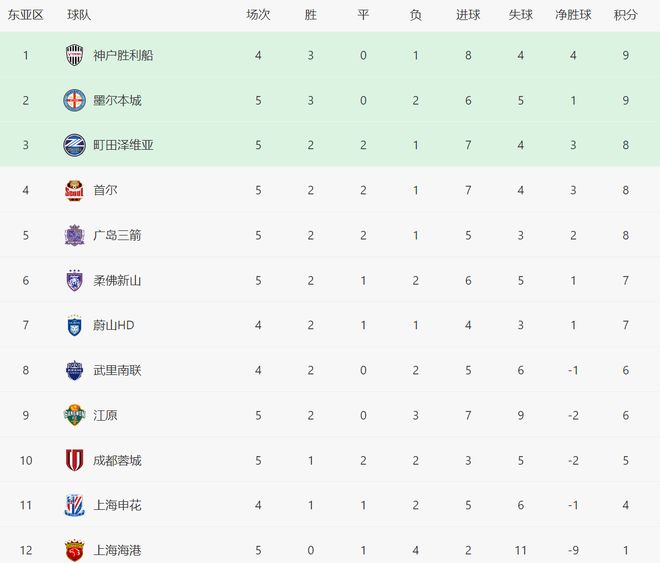
Task: Open the 上海海港 team link
Action: click(x=116, y=550)
